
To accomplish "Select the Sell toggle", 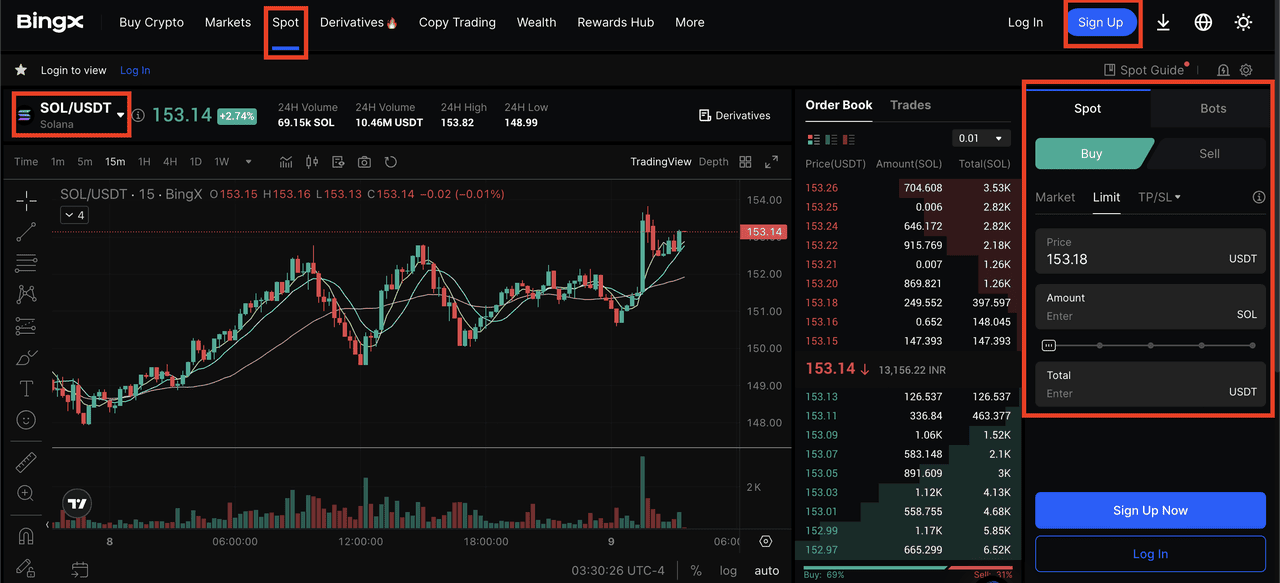I will [1209, 153].
